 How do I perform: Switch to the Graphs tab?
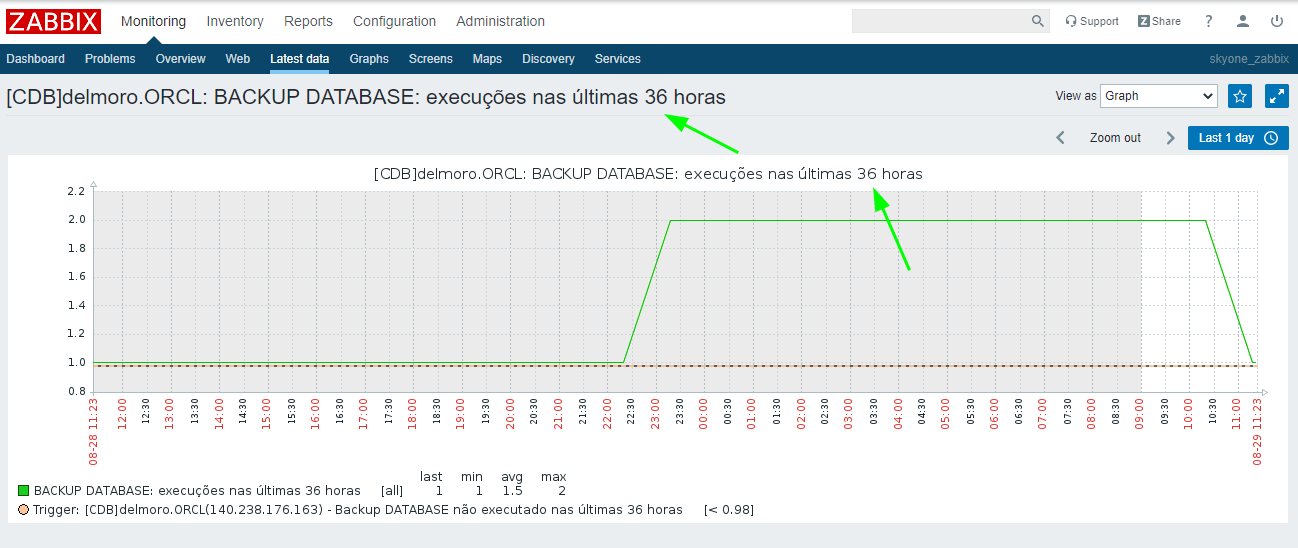coord(369,59)
